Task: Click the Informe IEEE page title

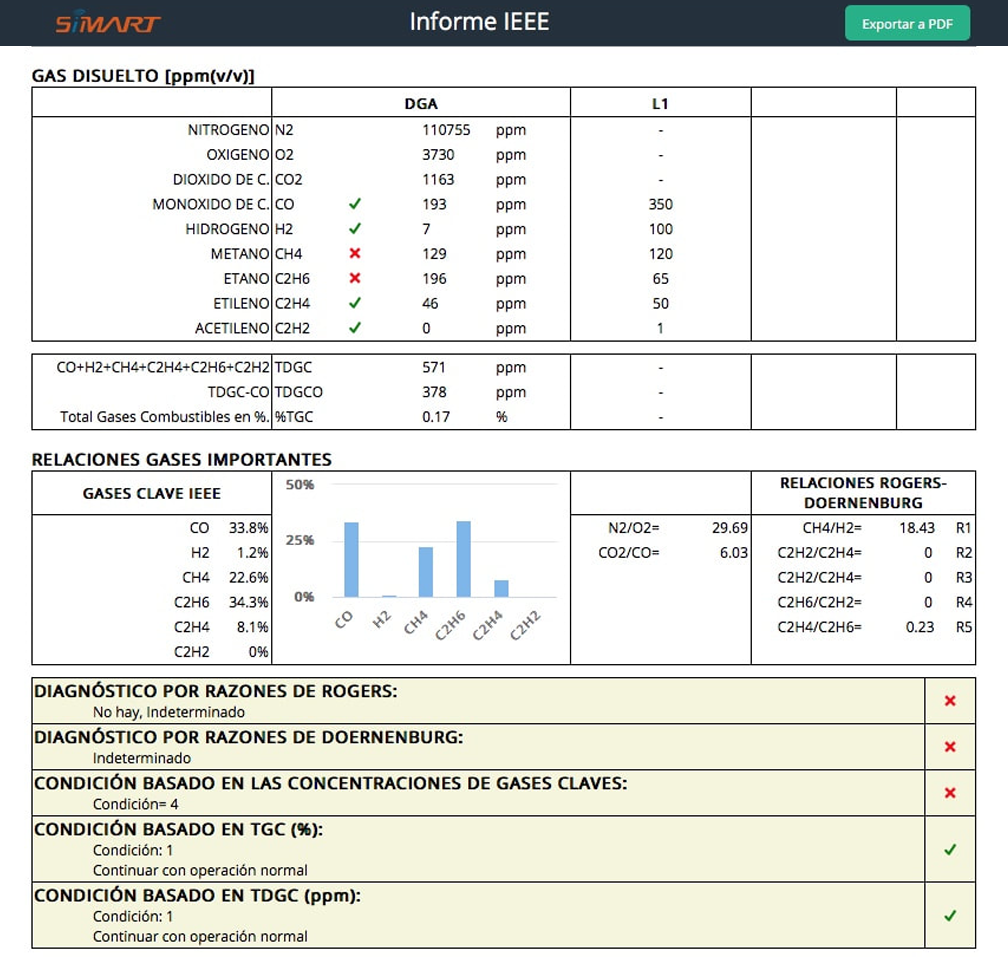Action: coord(479,22)
